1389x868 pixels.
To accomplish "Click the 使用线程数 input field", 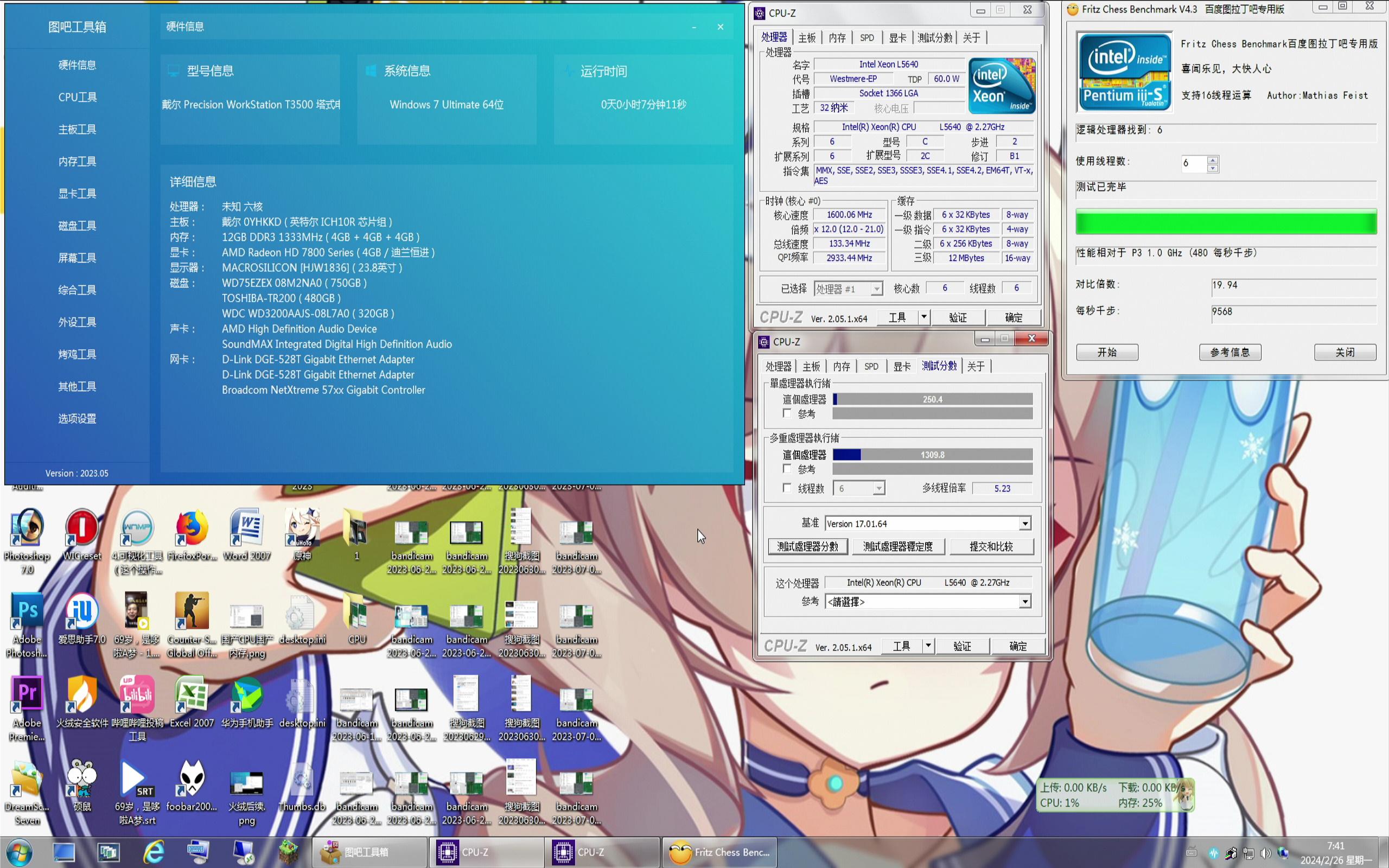I will pos(1193,164).
